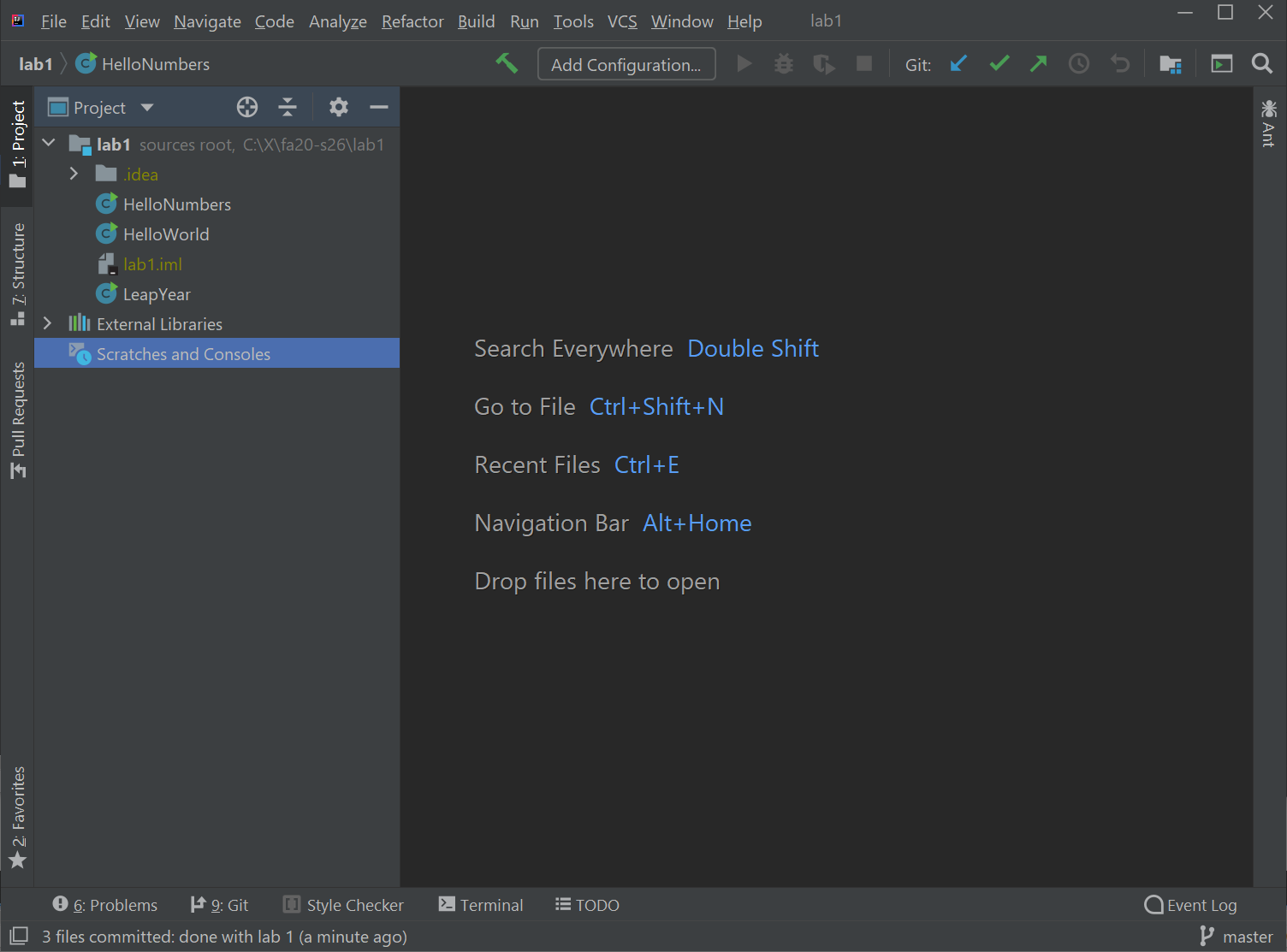The image size is (1287, 952).
Task: Open the Refactor menu
Action: pos(412,21)
